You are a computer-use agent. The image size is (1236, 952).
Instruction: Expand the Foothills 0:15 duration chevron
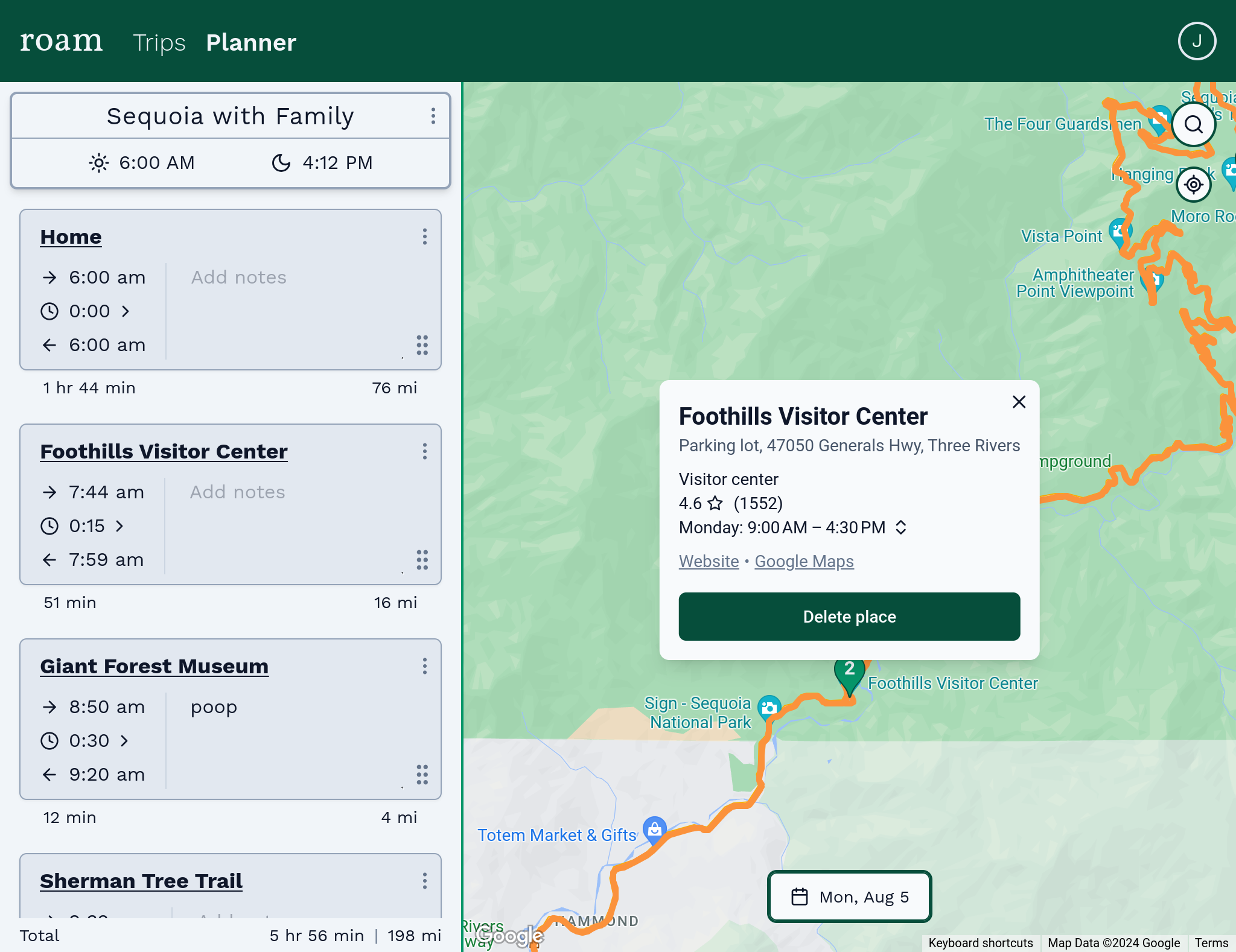coord(119,526)
